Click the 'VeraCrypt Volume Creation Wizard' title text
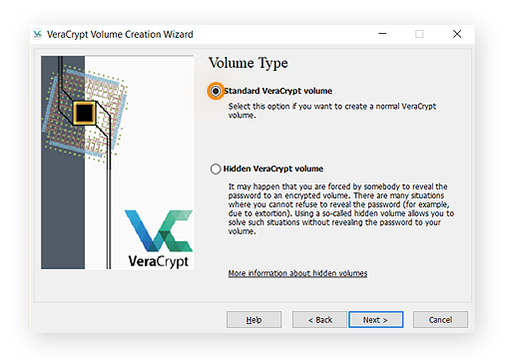This screenshot has width=507, height=364. tap(120, 34)
